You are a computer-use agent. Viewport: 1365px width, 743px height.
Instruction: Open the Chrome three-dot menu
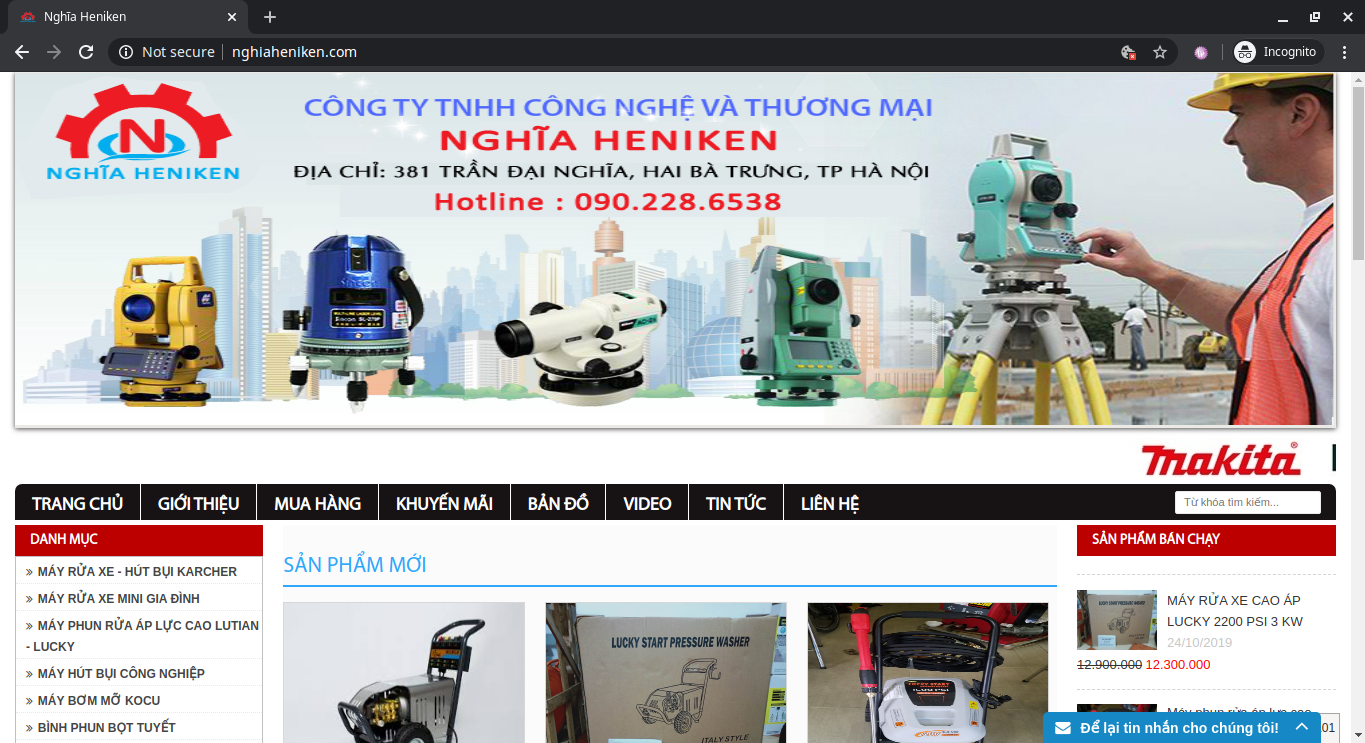pyautogui.click(x=1344, y=52)
